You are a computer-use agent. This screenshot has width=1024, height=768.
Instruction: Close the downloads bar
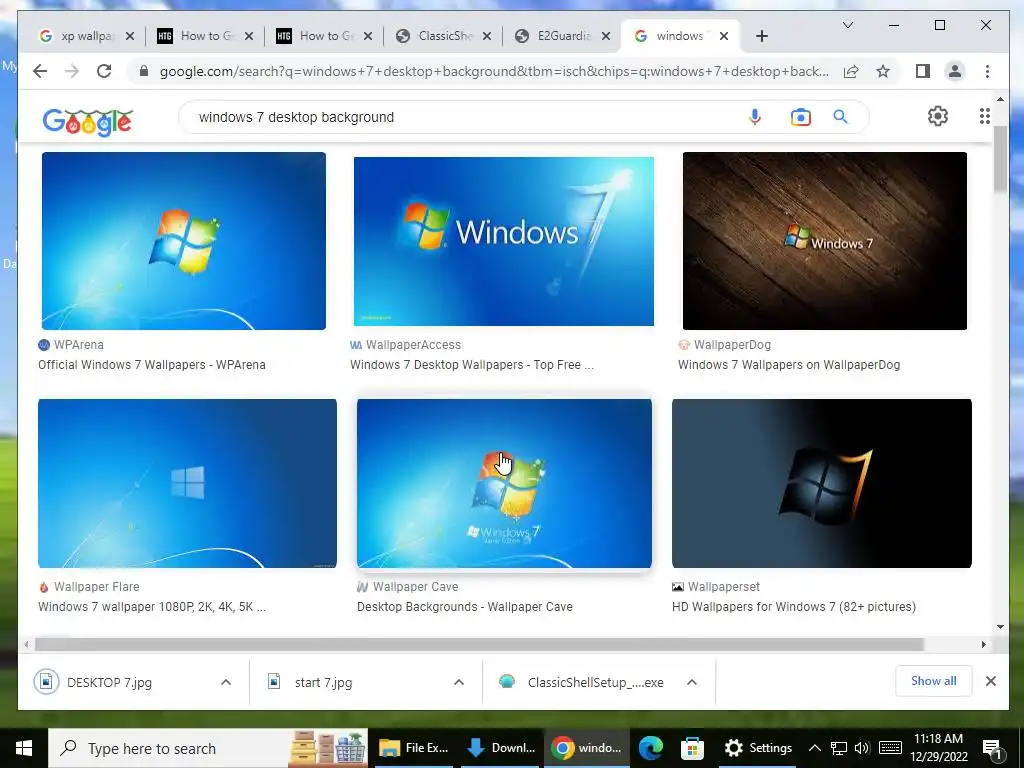pos(991,681)
